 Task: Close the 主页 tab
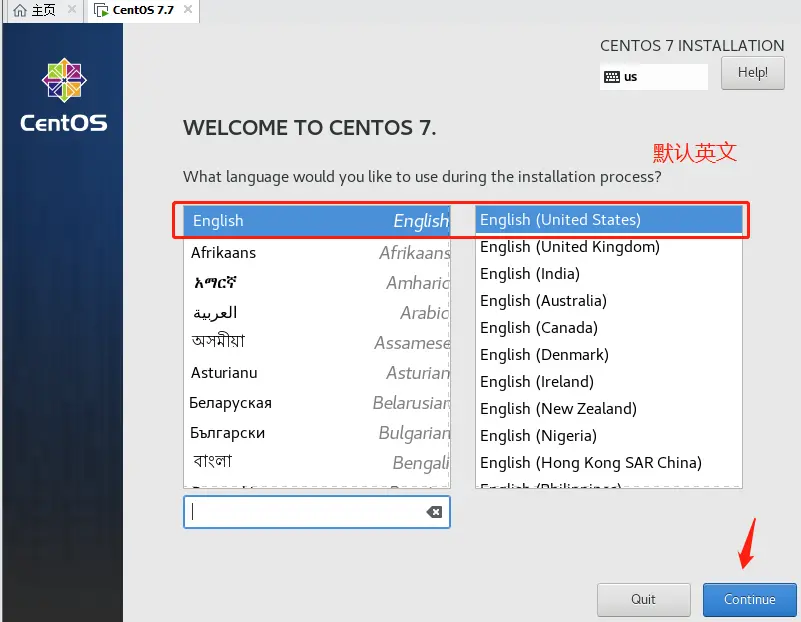[72, 9]
